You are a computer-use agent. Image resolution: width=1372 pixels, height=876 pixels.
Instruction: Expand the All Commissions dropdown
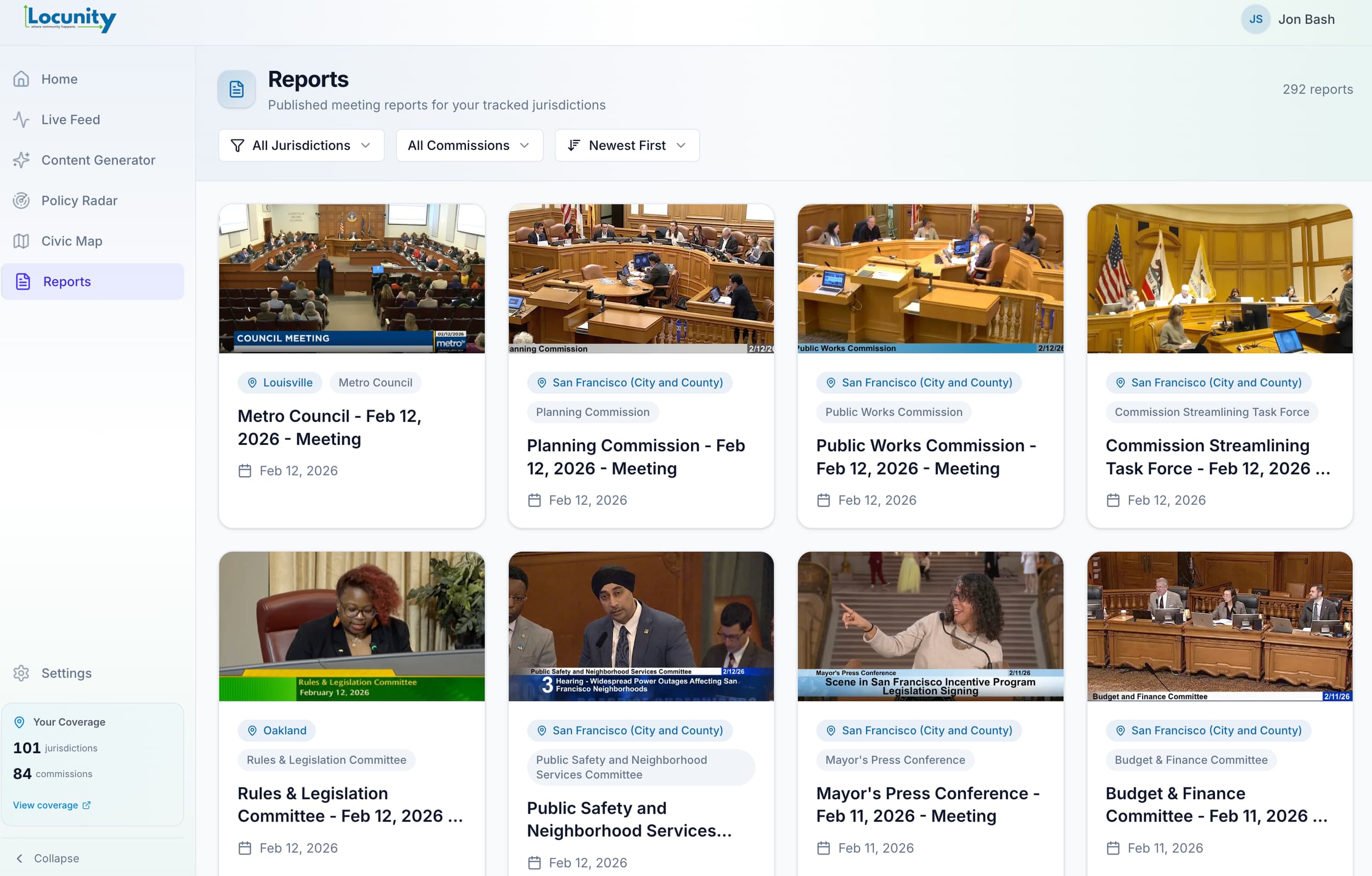[469, 145]
